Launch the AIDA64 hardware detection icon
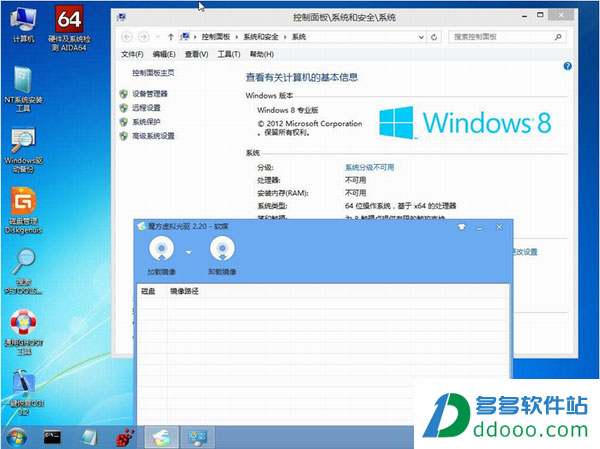This screenshot has height=449, width=600. (69, 28)
